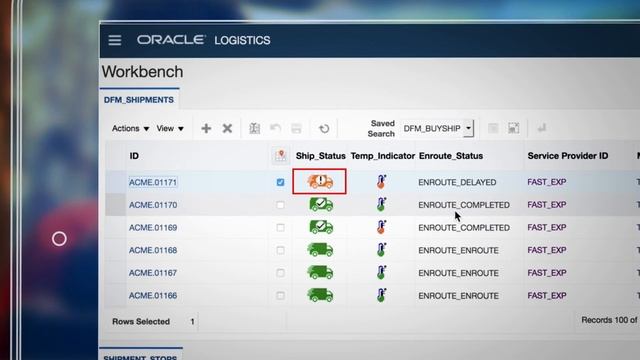This screenshot has width=640, height=360.
Task: Click the thermometer icon for ACME.01170
Action: (381, 204)
